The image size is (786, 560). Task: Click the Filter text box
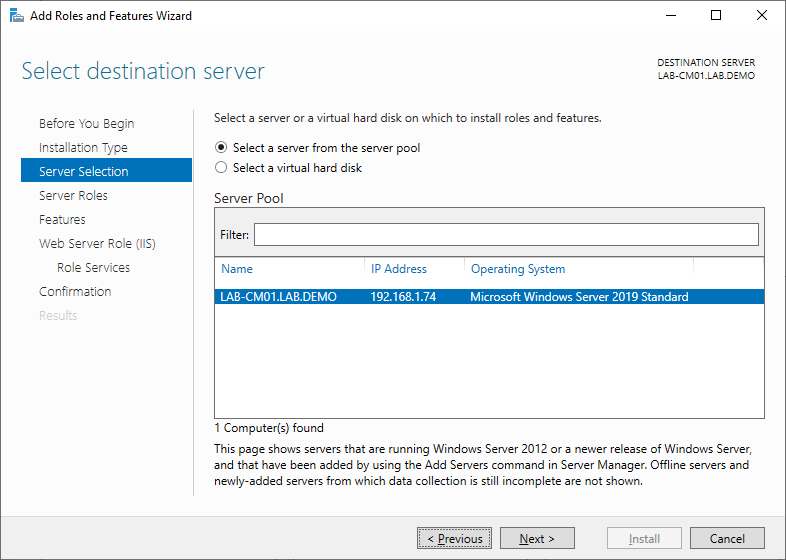[506, 235]
